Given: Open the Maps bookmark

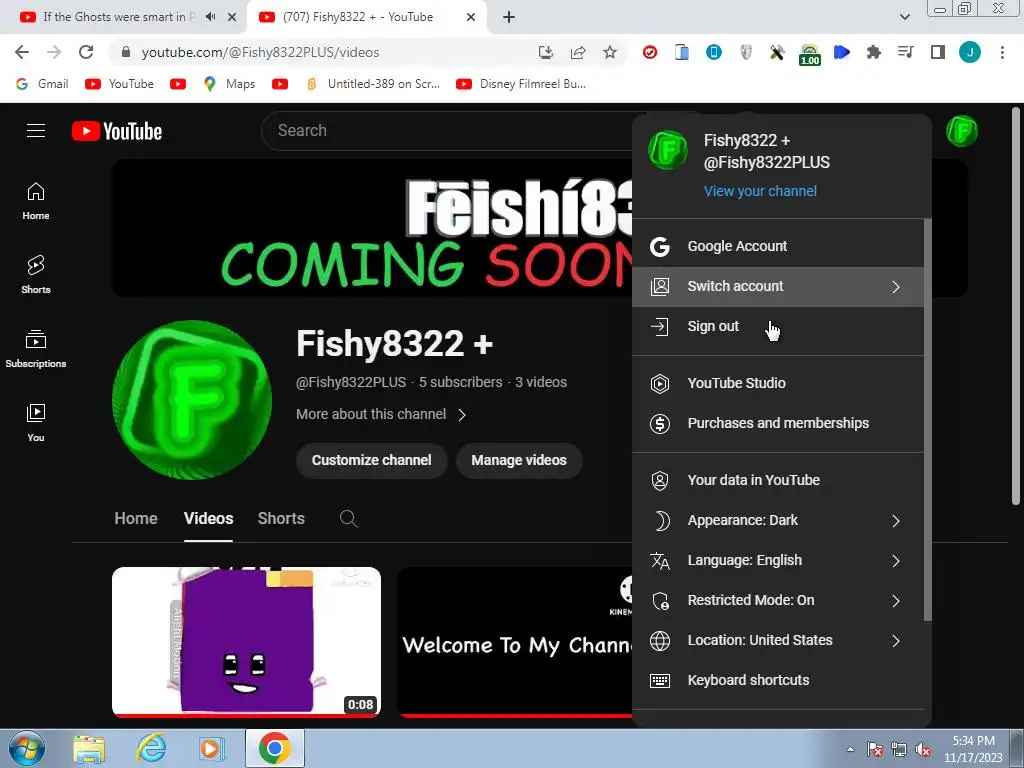Looking at the screenshot, I should click(229, 84).
